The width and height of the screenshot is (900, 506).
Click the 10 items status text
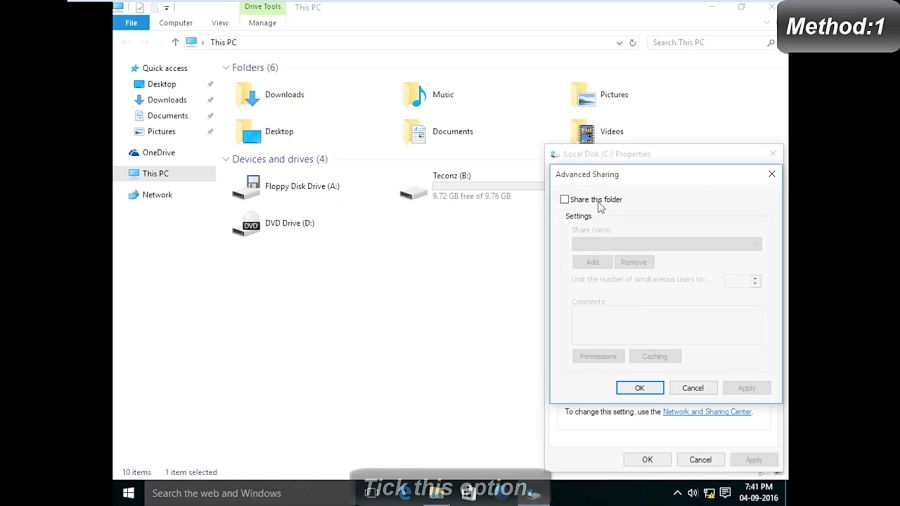pyautogui.click(x=137, y=472)
